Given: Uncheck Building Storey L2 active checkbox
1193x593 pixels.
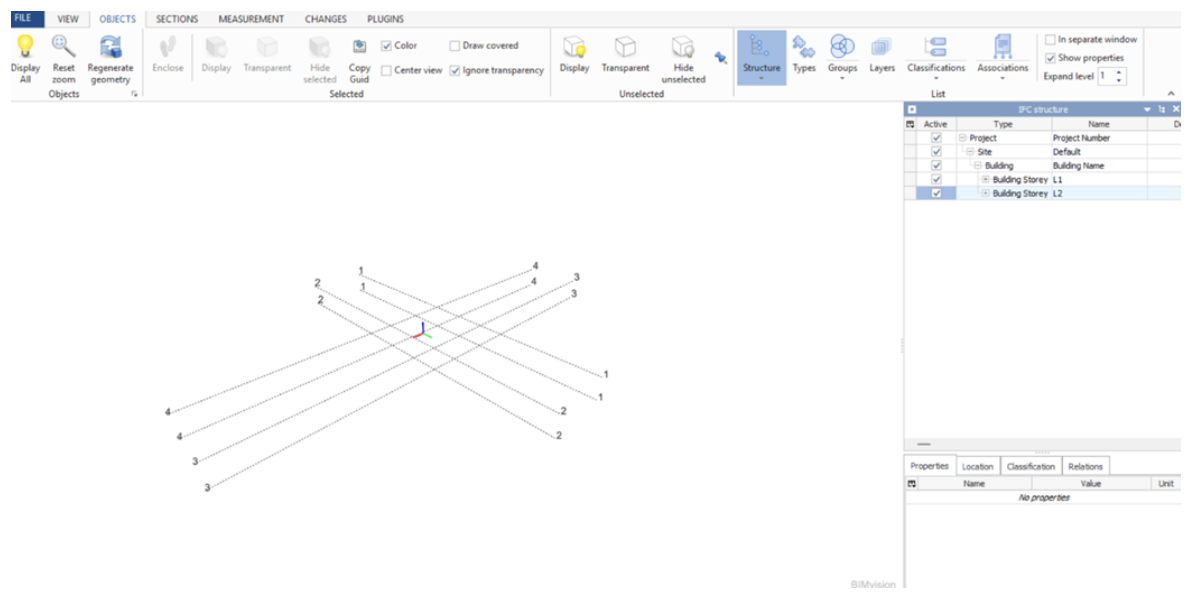Looking at the screenshot, I should [x=937, y=193].
